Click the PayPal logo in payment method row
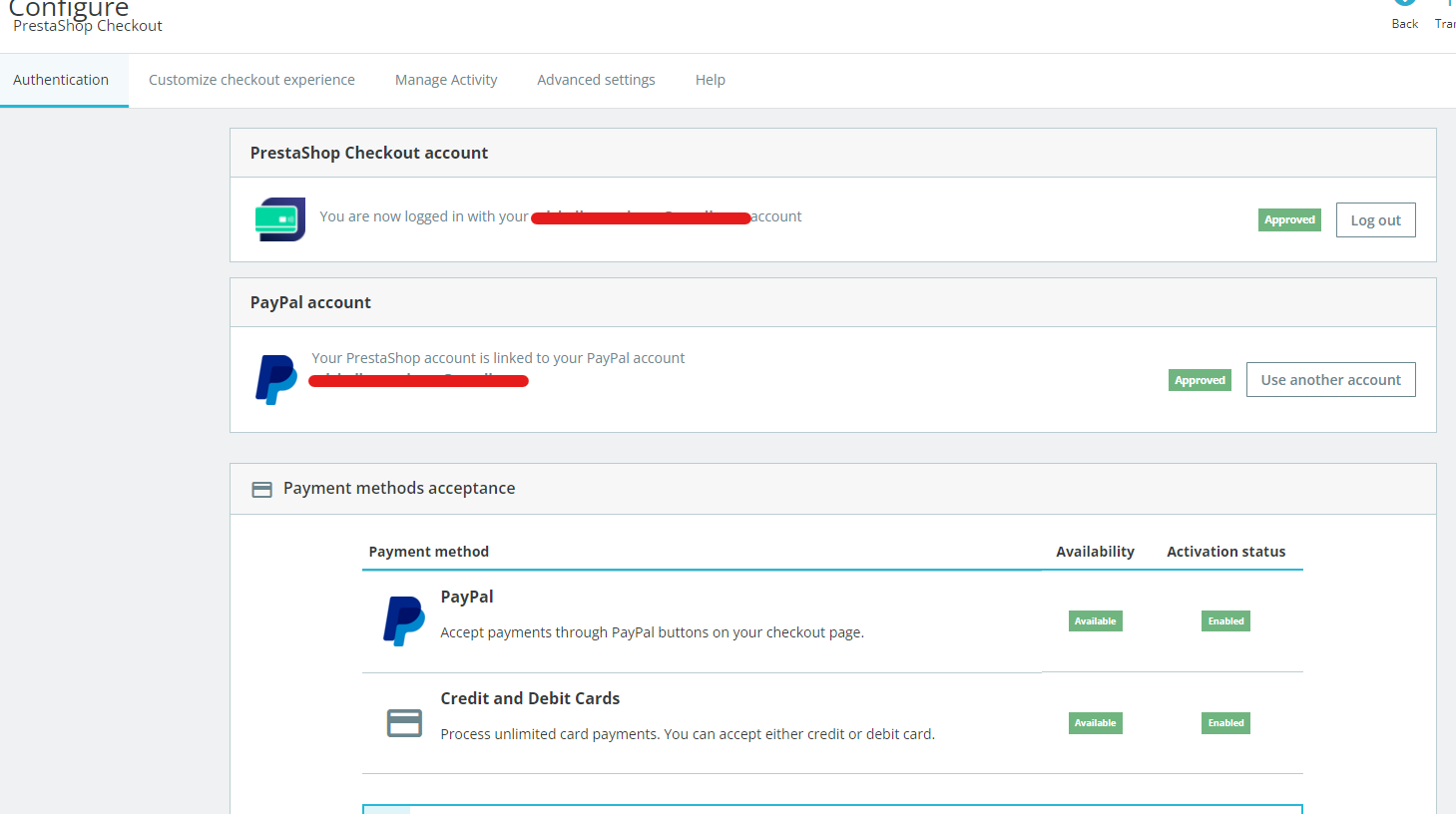The image size is (1456, 814). point(404,620)
